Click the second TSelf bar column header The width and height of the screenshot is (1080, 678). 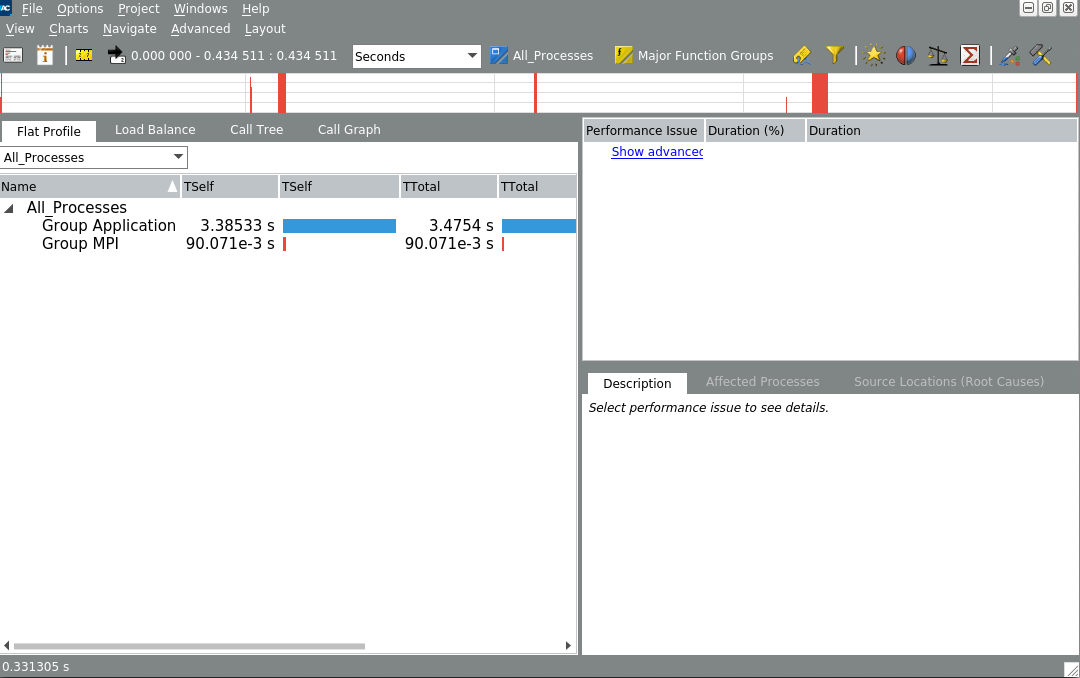(x=339, y=187)
